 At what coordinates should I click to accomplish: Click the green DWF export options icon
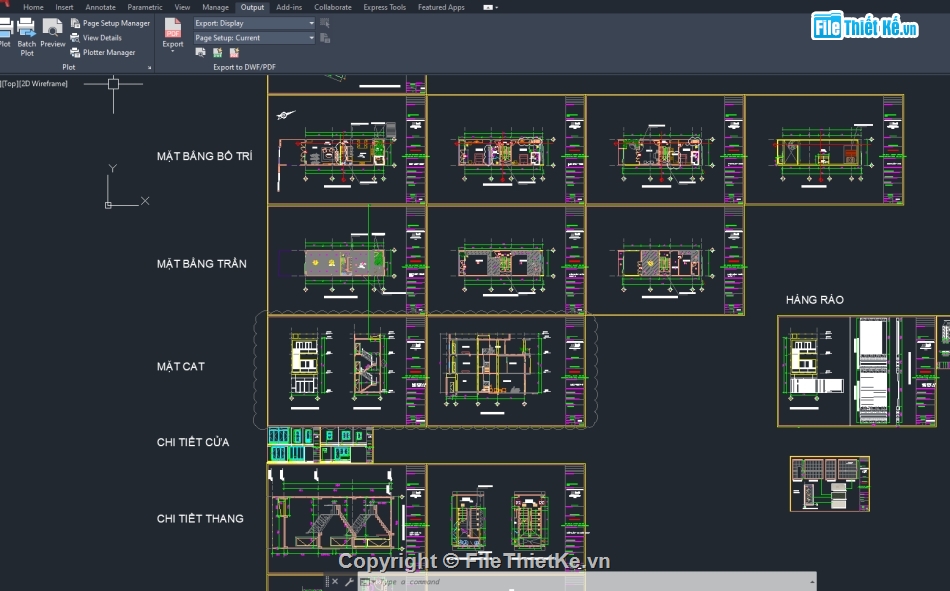point(218,53)
